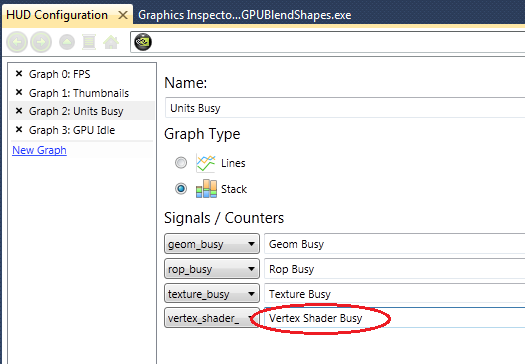
Task: Switch to Graphics Inspector GPUBlendShapes tab
Action: pos(245,15)
